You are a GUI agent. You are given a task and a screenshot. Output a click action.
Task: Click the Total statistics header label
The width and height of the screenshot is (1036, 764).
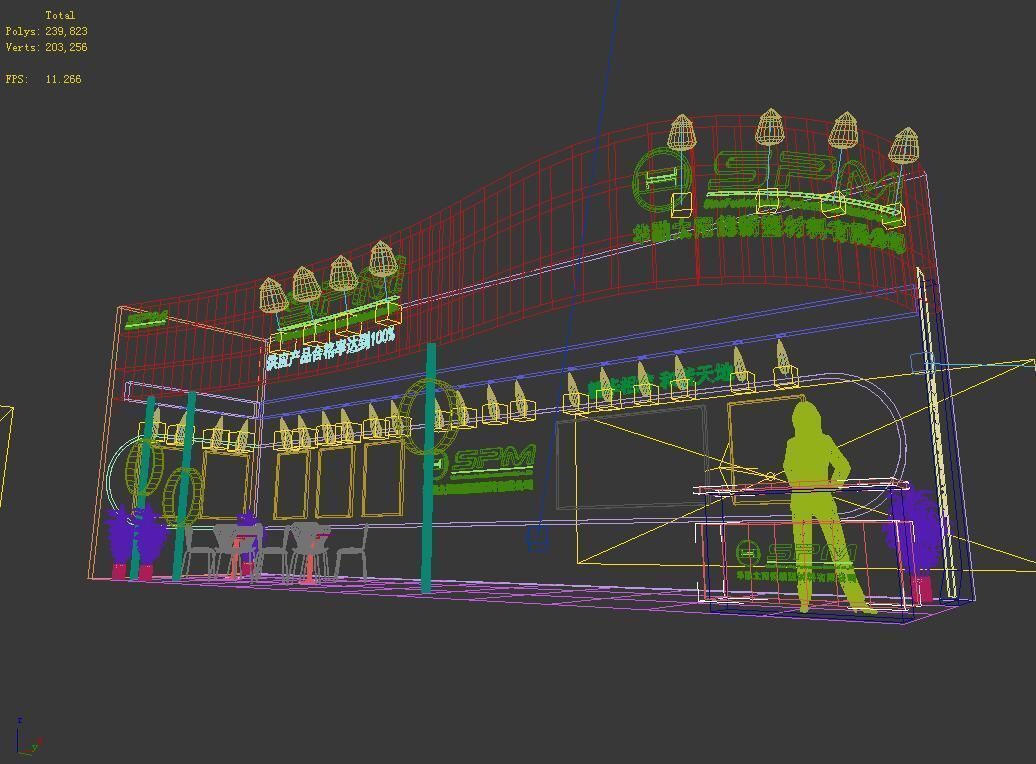point(59,15)
